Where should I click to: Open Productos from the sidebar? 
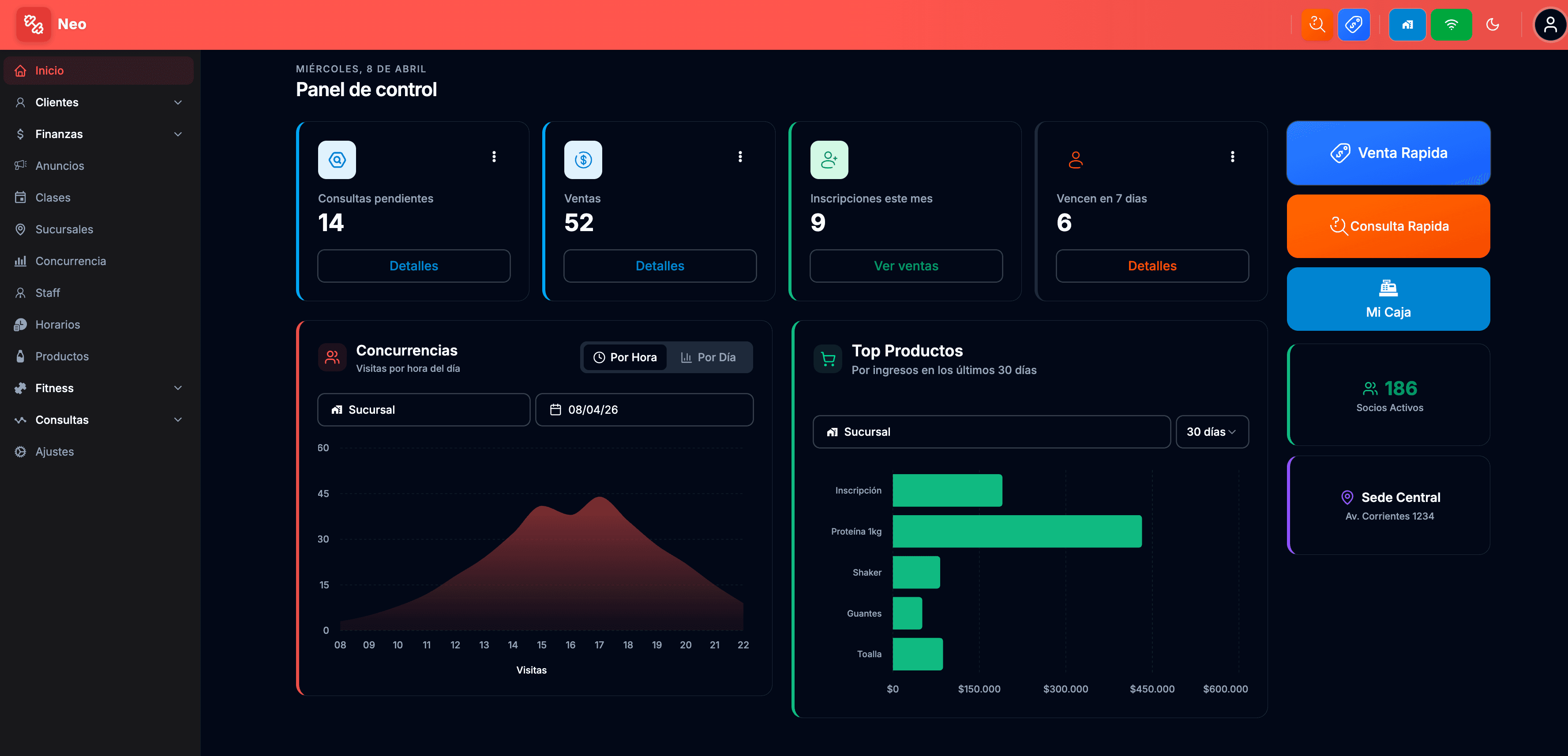[x=61, y=356]
